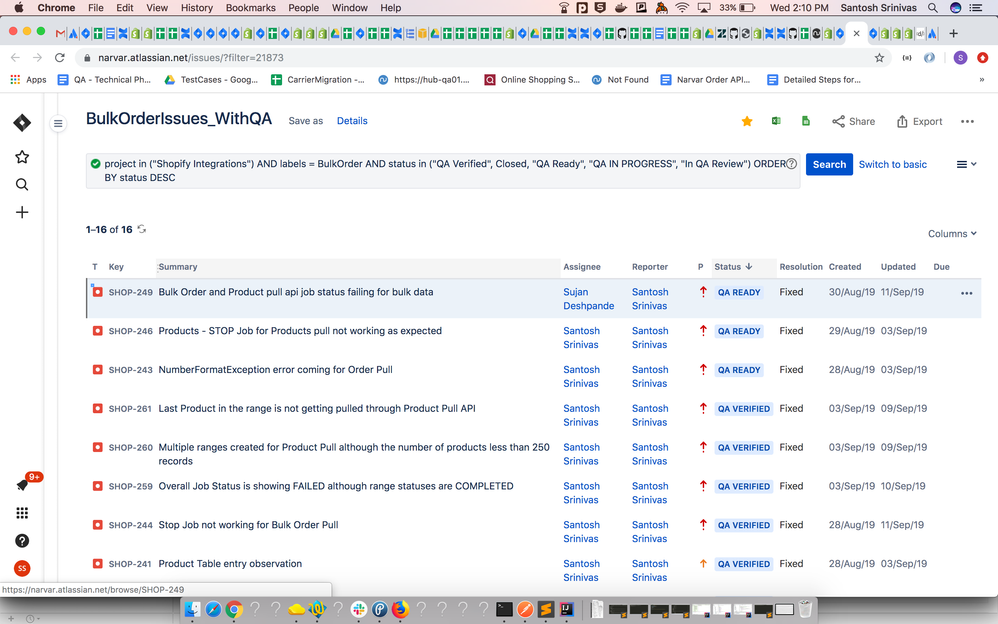Open the QA - Technical Ph... bookmark
Viewport: 998px width, 624px height.
coord(104,80)
